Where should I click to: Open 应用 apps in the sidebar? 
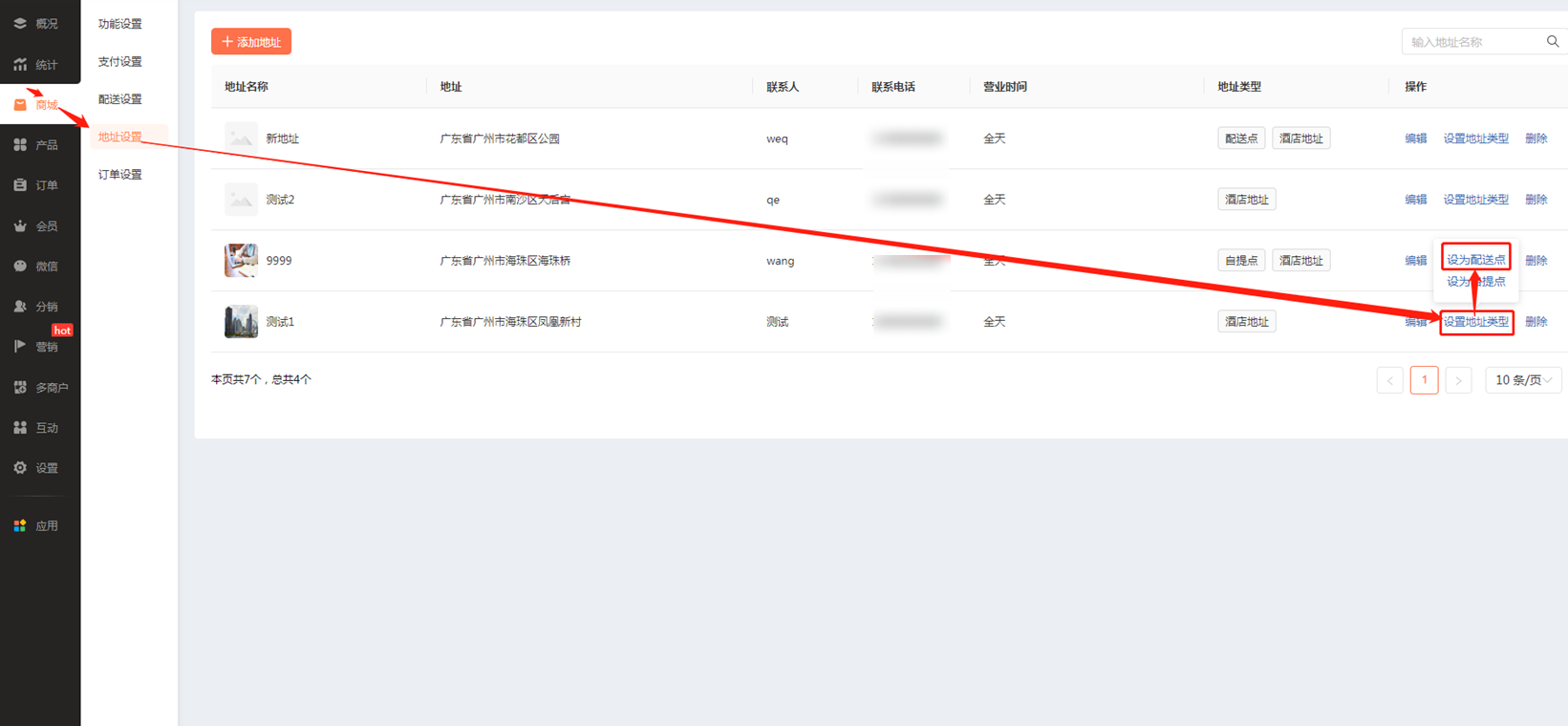[x=36, y=526]
